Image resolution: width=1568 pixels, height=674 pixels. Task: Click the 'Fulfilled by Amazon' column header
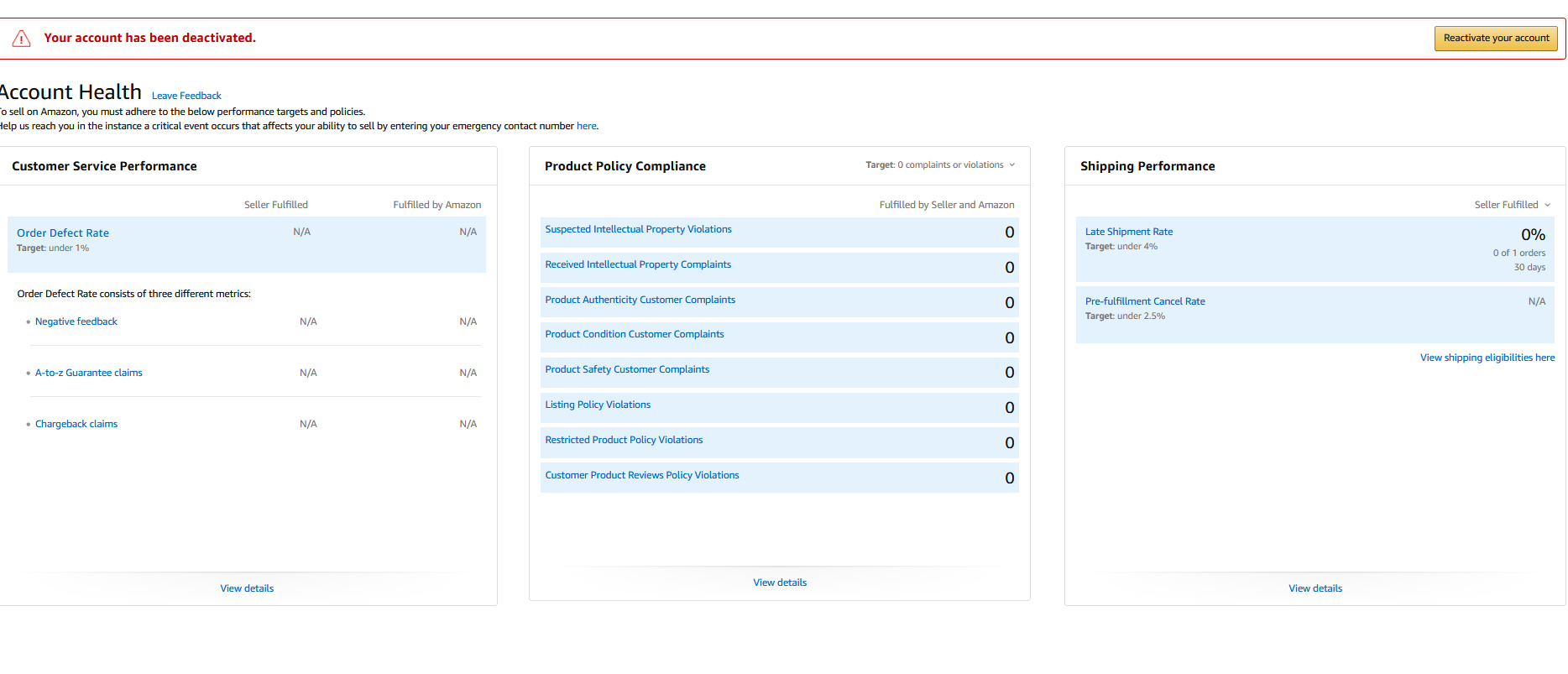(x=436, y=205)
